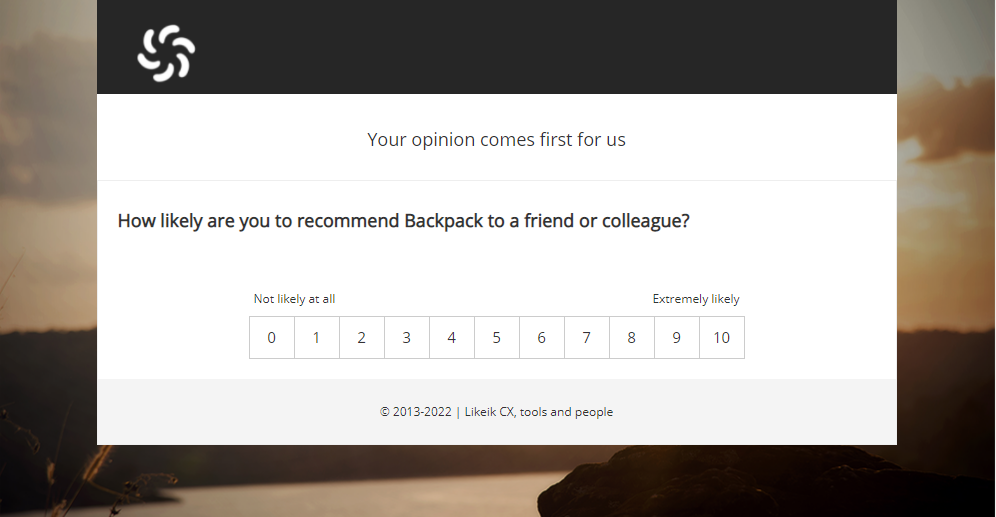The width and height of the screenshot is (996, 517).
Task: Click the Likeik CX copyright footer text
Action: (x=497, y=412)
